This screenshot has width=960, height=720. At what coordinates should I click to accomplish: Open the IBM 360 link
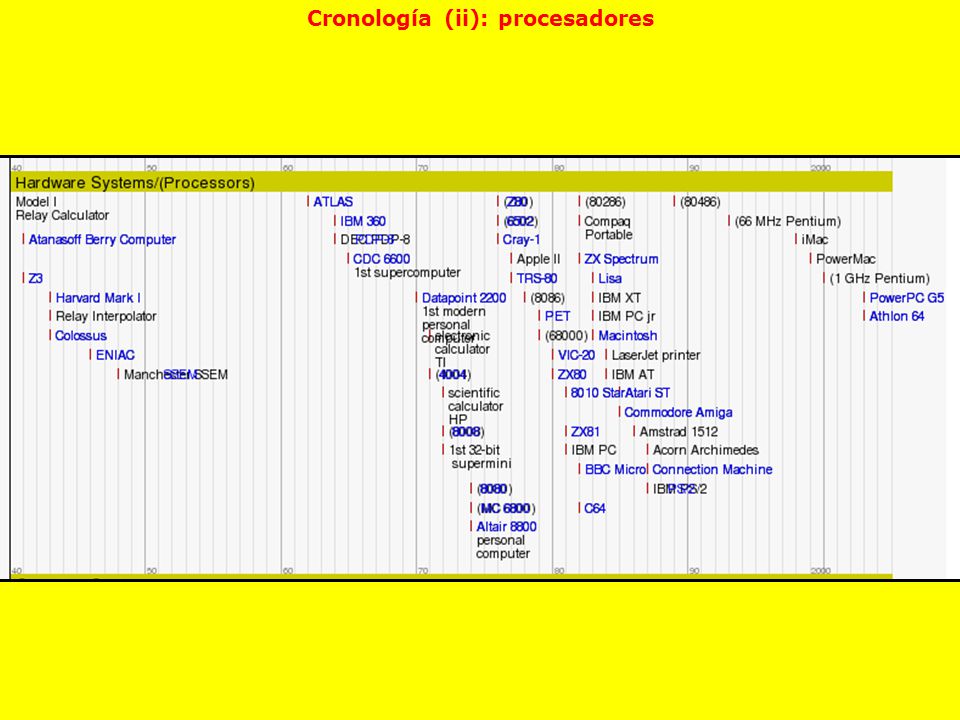click(363, 221)
